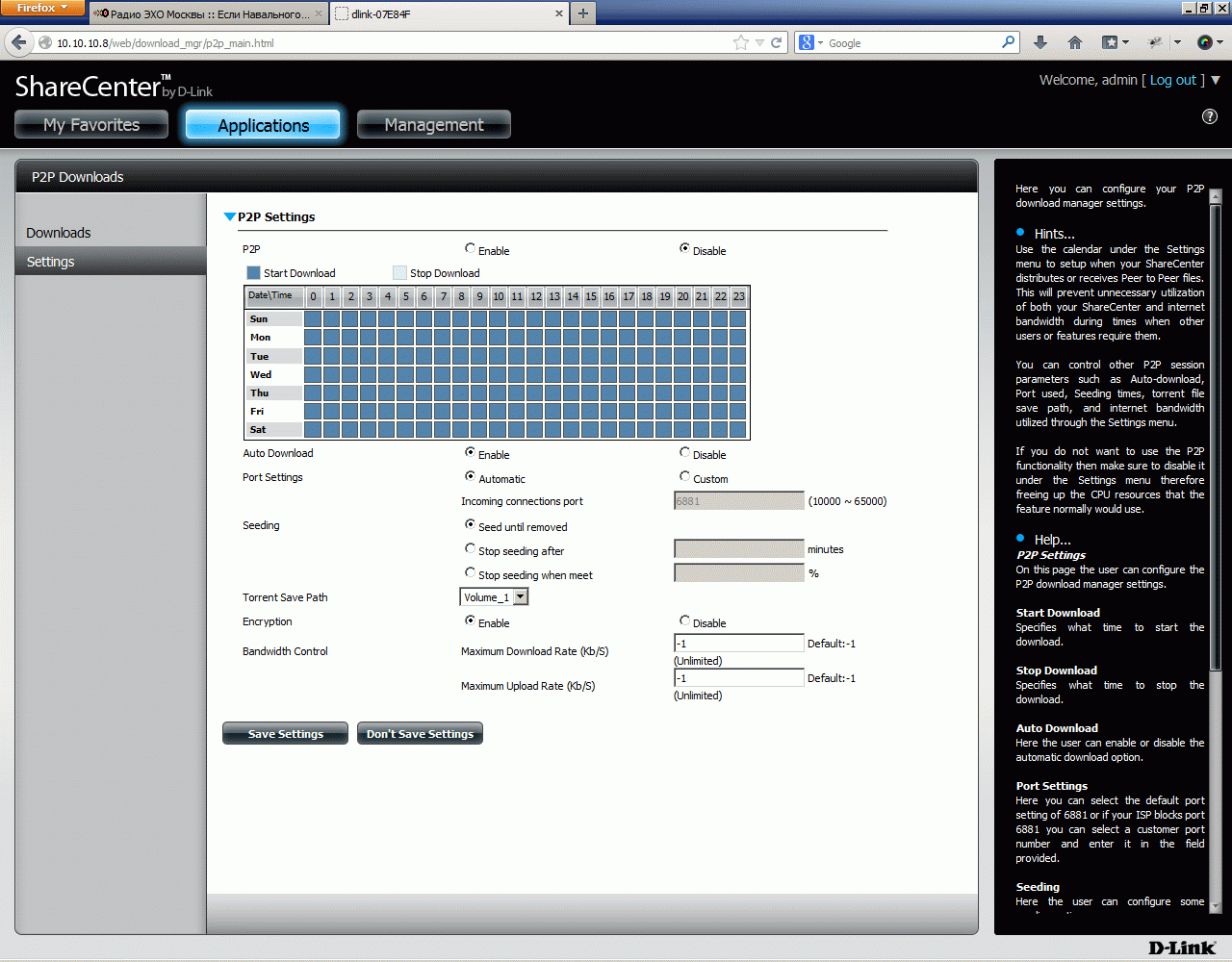
Task: Select Stop seeding after option
Action: pyautogui.click(x=470, y=548)
